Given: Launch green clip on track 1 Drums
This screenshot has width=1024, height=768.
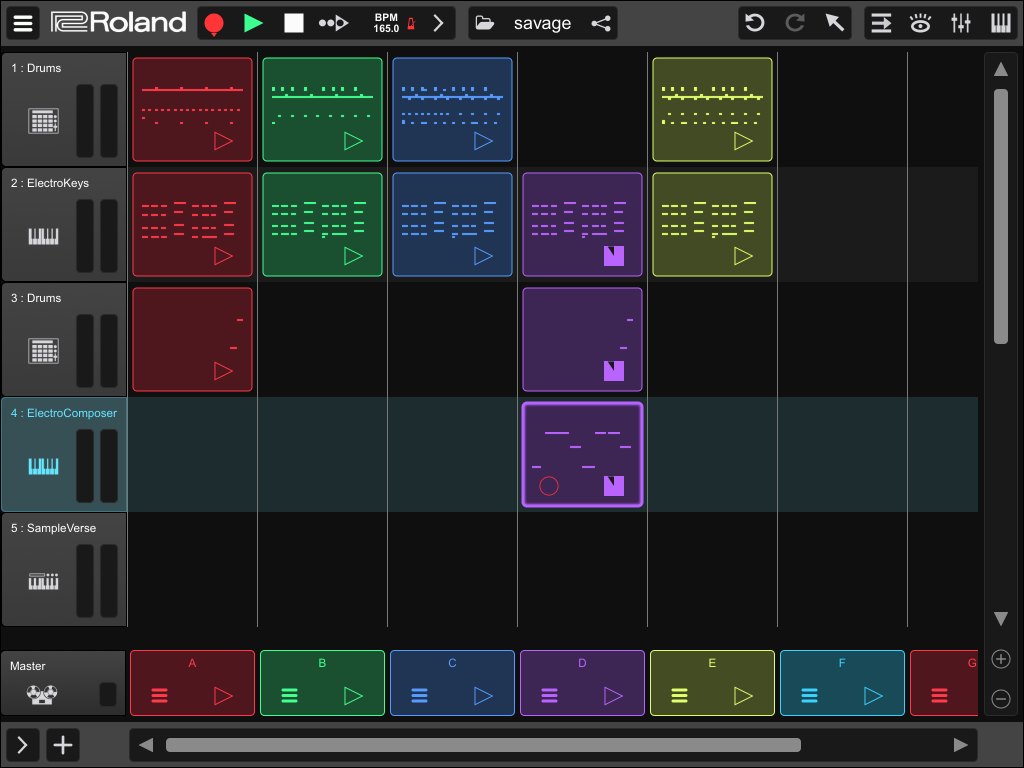Looking at the screenshot, I should pos(353,141).
